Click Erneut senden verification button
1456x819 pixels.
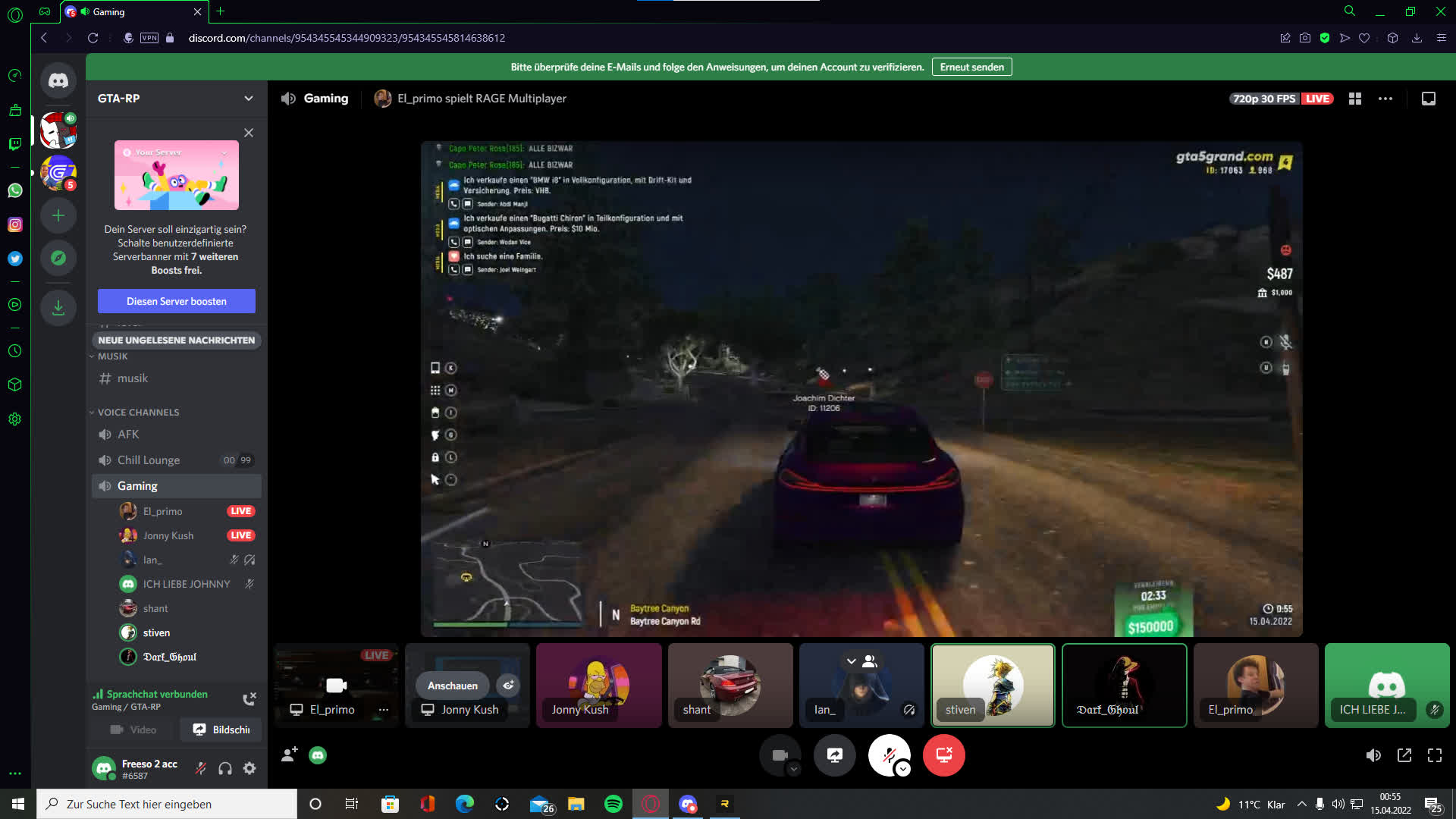971,67
